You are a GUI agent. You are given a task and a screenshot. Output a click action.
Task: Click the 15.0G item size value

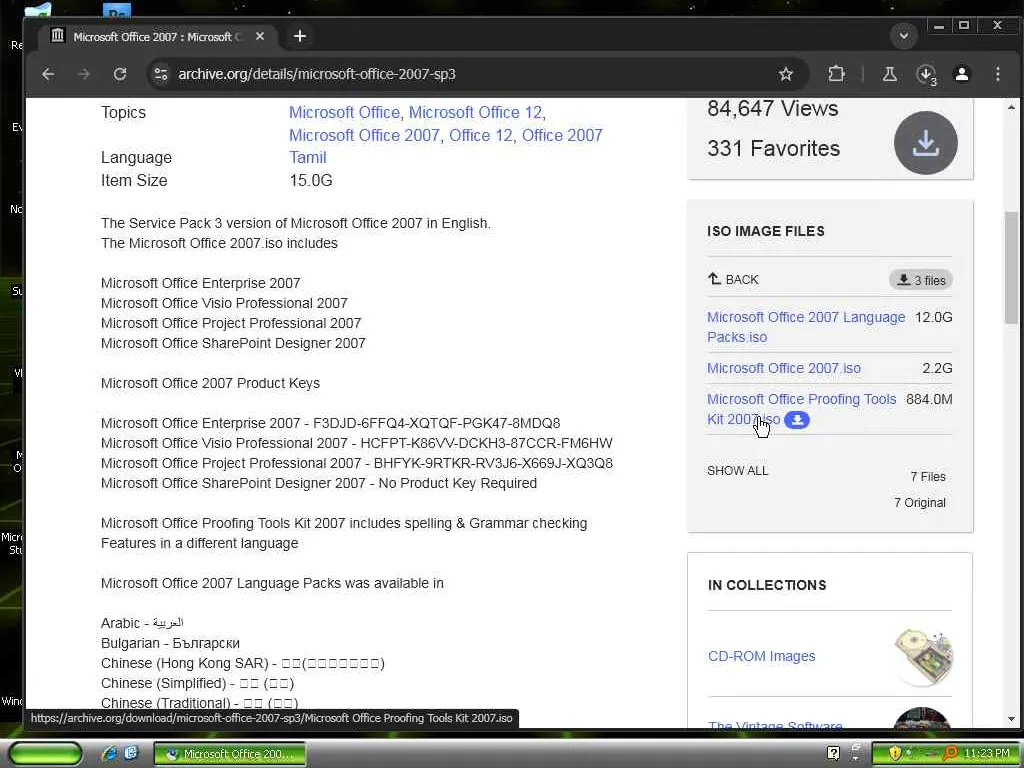311,180
